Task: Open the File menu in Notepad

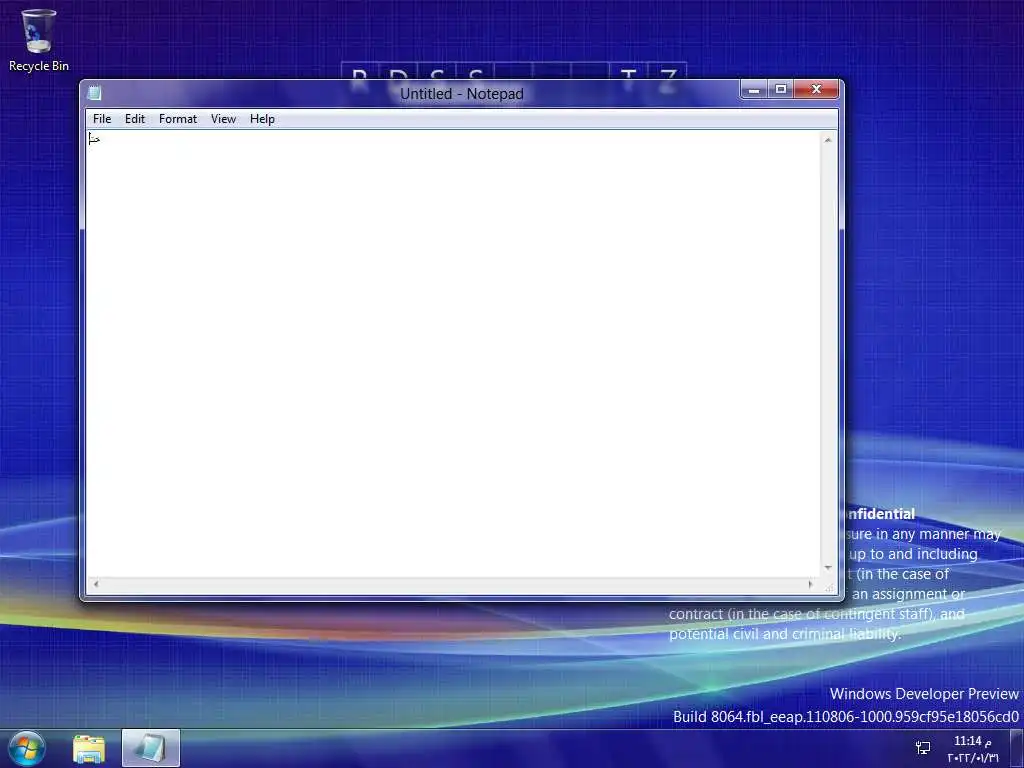Action: (102, 119)
